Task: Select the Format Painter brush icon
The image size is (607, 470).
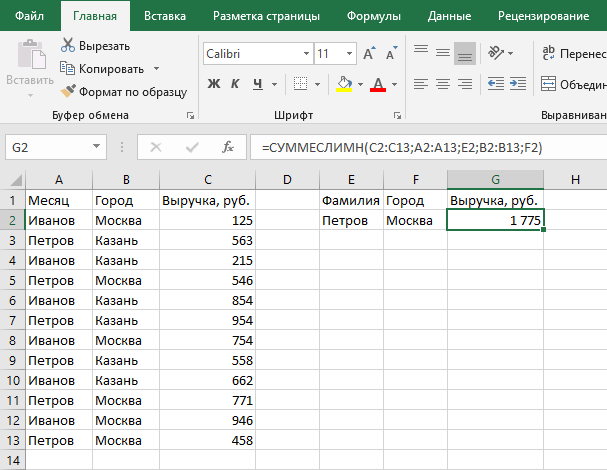Action: 68,91
